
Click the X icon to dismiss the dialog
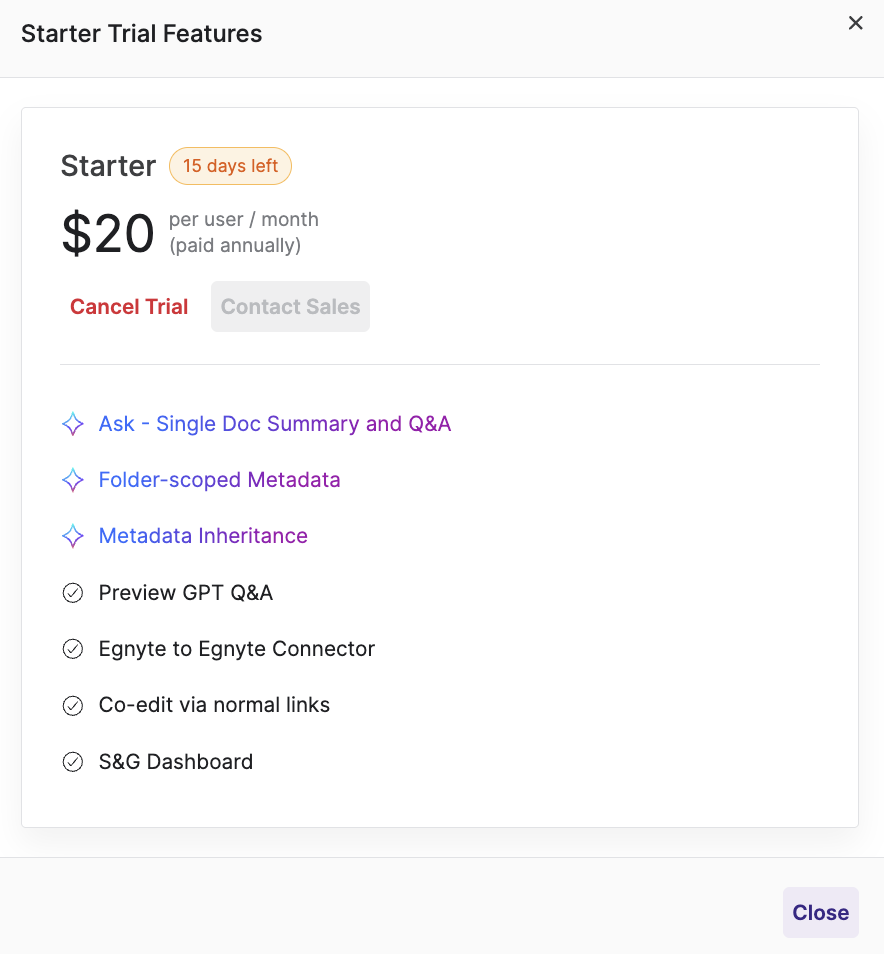click(x=856, y=22)
